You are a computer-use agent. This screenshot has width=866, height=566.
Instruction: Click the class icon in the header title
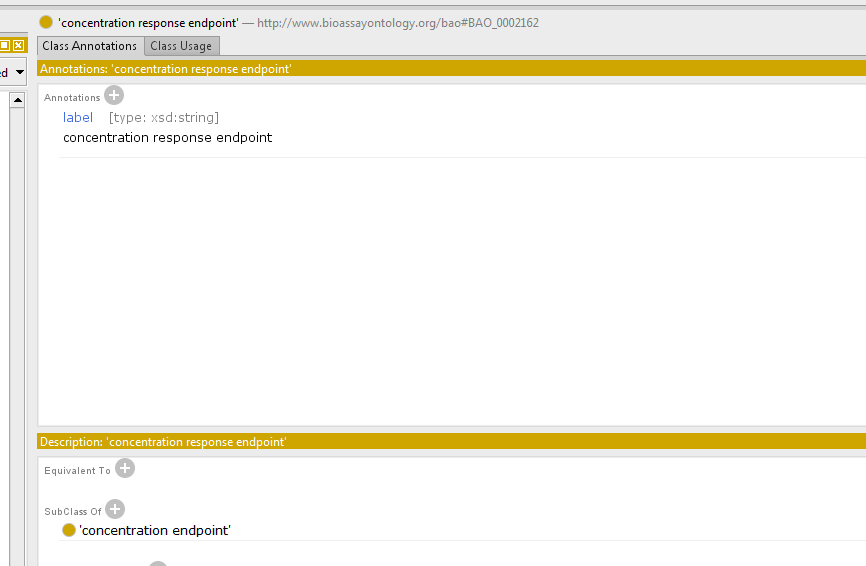coord(46,22)
